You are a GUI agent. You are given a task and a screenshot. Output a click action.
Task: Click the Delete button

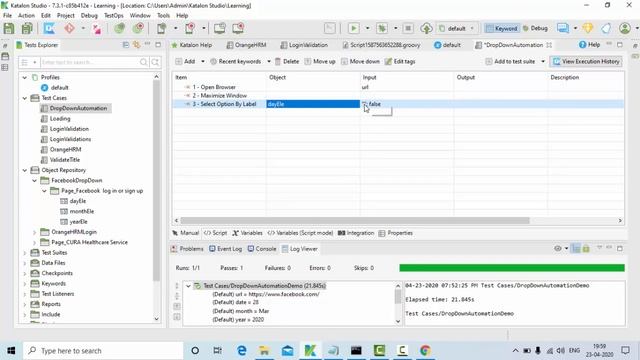[x=287, y=62]
